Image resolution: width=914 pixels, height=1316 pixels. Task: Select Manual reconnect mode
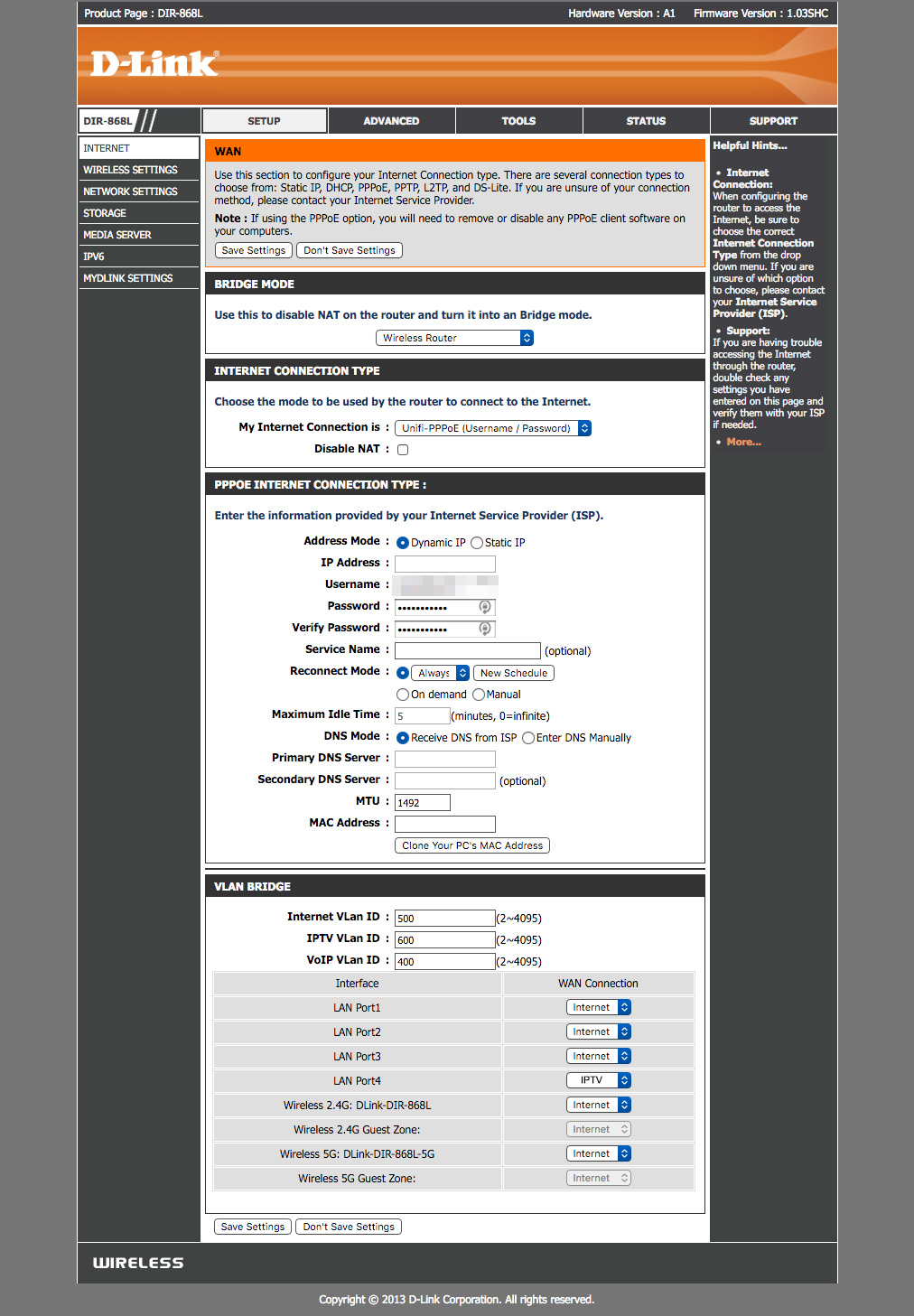479,695
